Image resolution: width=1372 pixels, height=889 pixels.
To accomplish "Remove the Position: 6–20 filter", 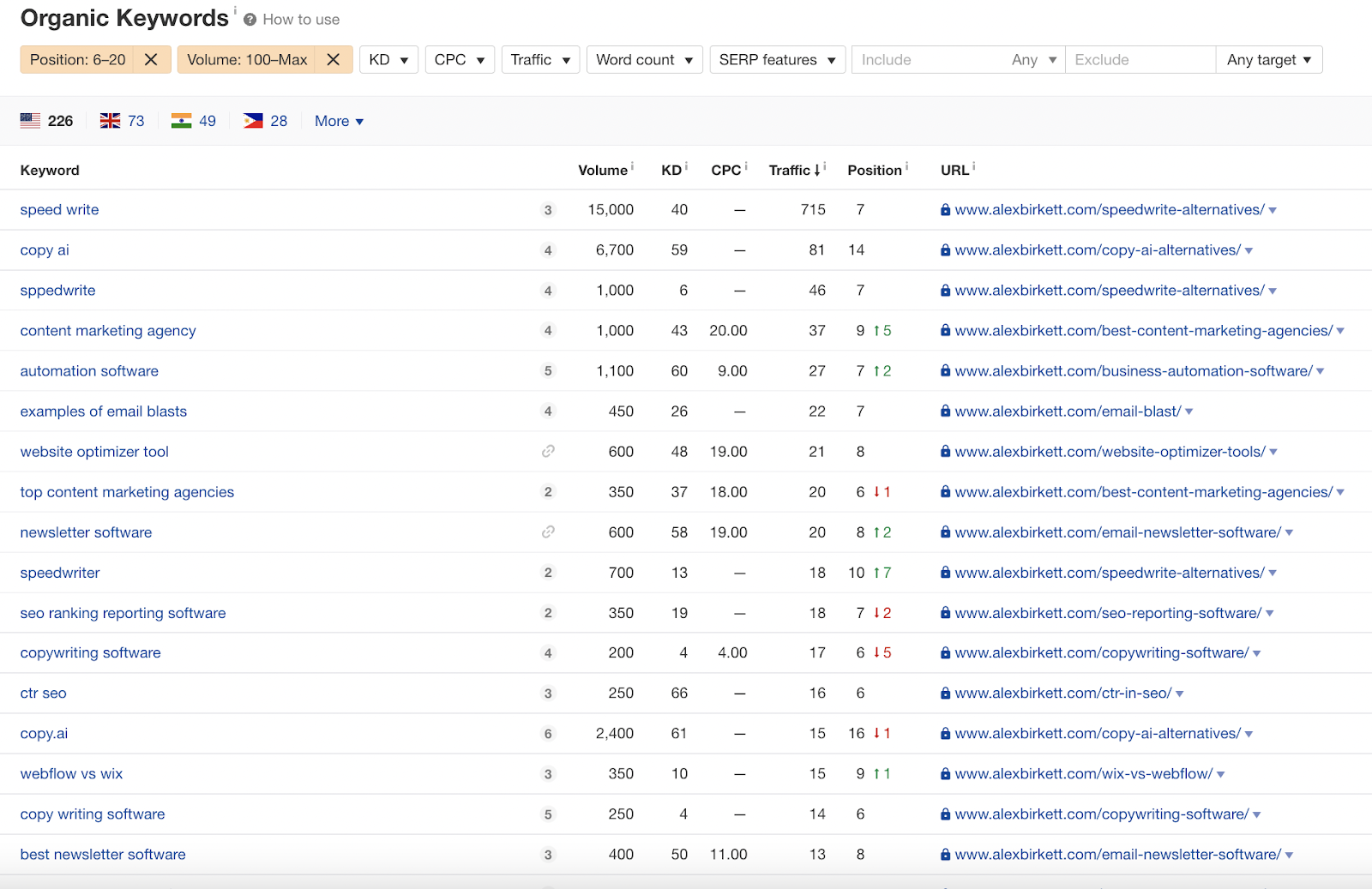I will click(x=151, y=60).
